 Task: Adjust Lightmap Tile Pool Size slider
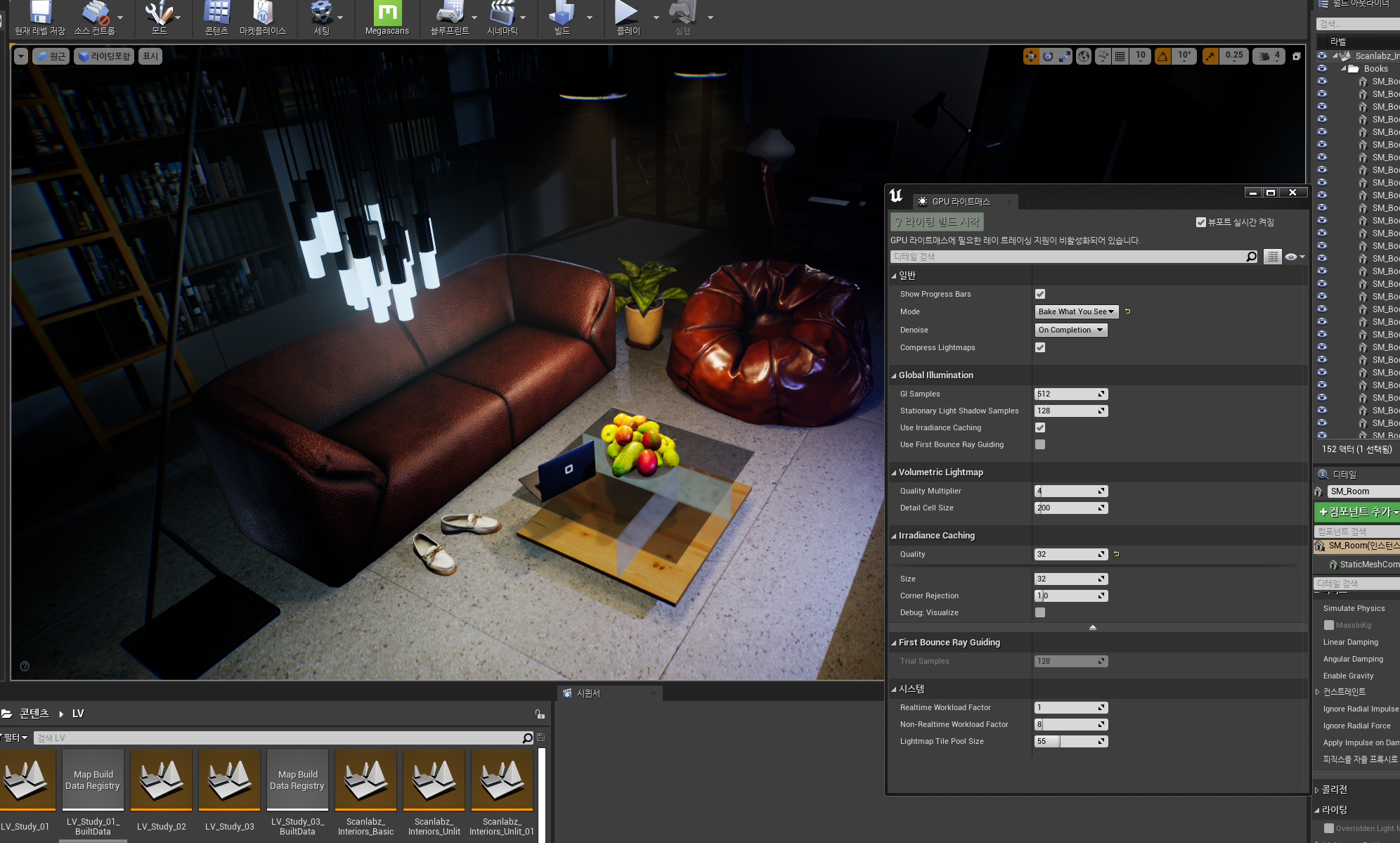click(x=1071, y=741)
